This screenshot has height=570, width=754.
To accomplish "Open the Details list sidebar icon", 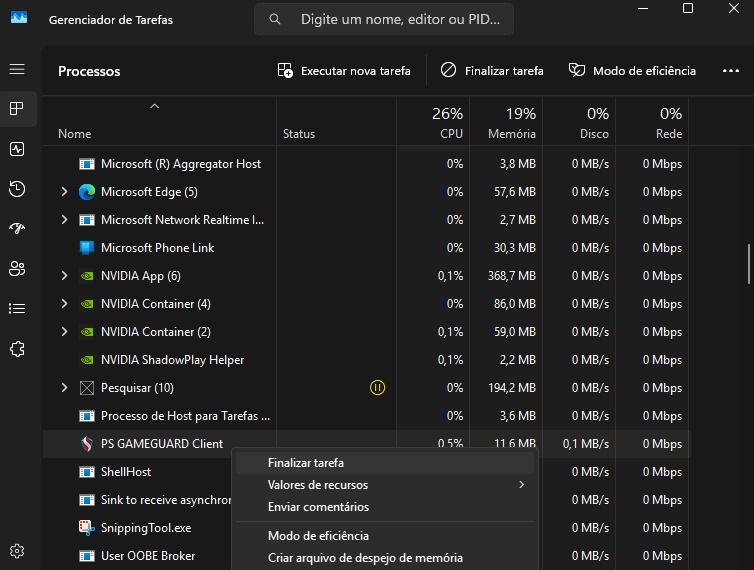I will point(17,308).
